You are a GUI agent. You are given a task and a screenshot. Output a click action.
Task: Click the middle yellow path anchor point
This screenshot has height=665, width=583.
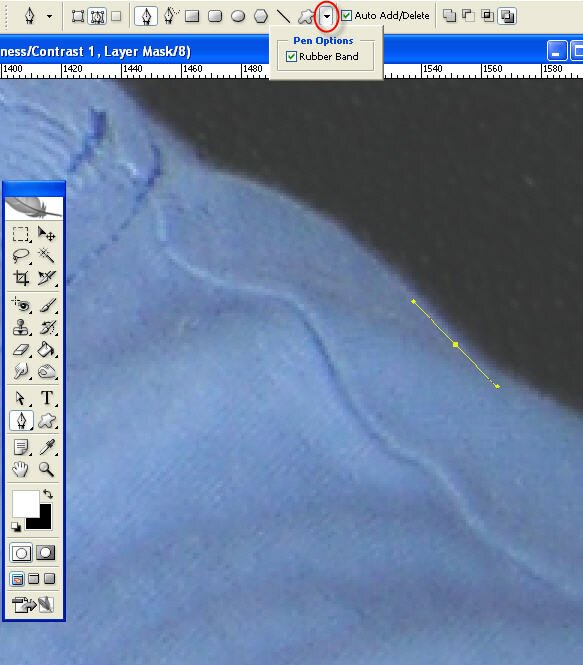[x=455, y=344]
